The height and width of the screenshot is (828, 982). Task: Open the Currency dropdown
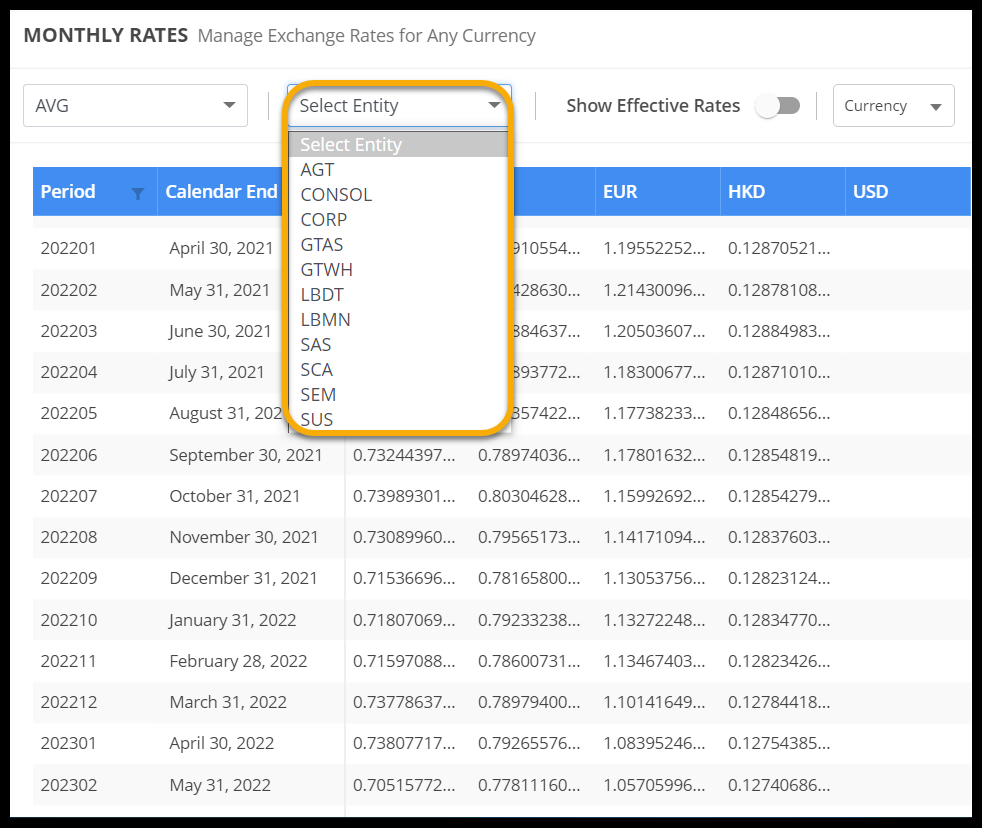pyautogui.click(x=893, y=106)
